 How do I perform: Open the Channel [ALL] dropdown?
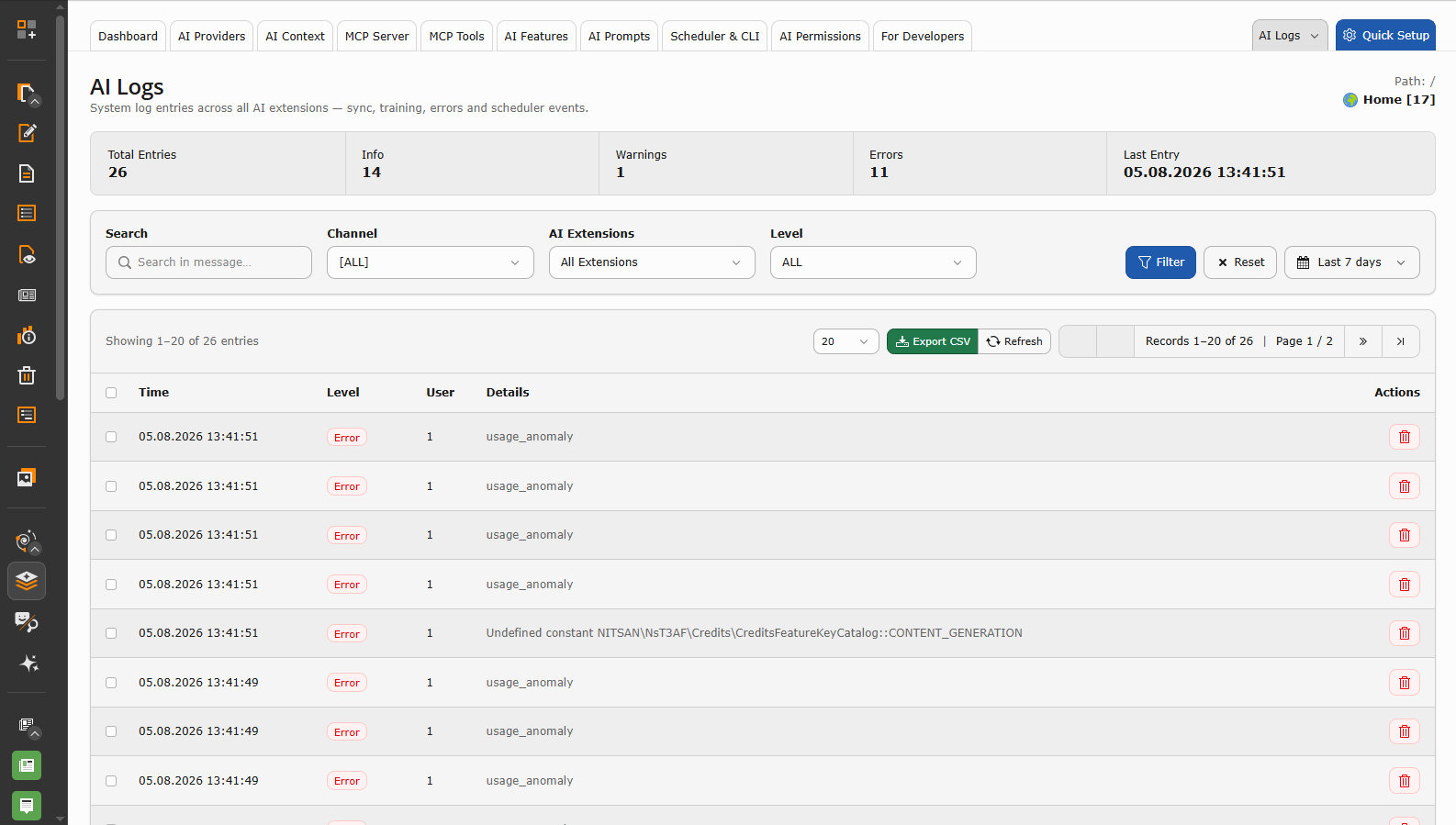430,262
